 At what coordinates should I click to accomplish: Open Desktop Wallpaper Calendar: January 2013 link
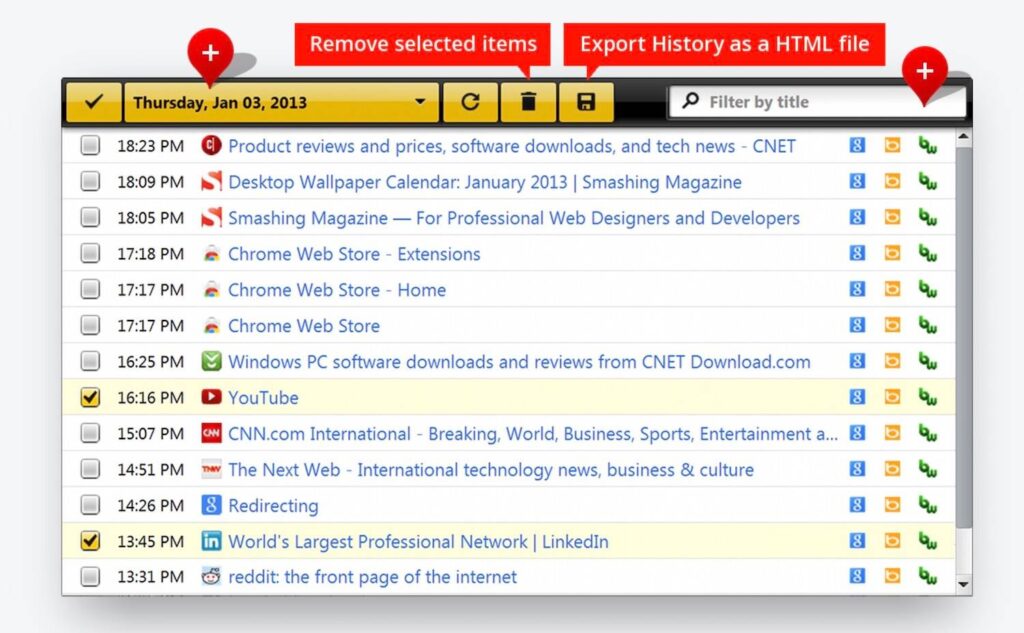pos(485,182)
